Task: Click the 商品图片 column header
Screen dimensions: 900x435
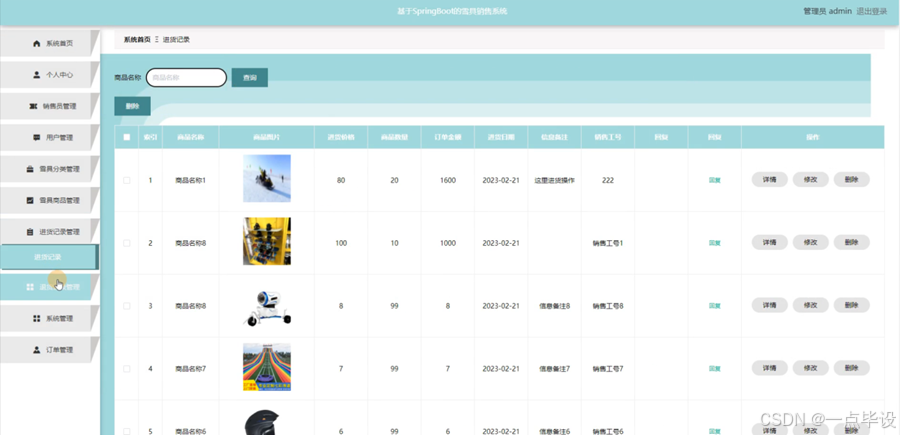Action: [x=266, y=137]
